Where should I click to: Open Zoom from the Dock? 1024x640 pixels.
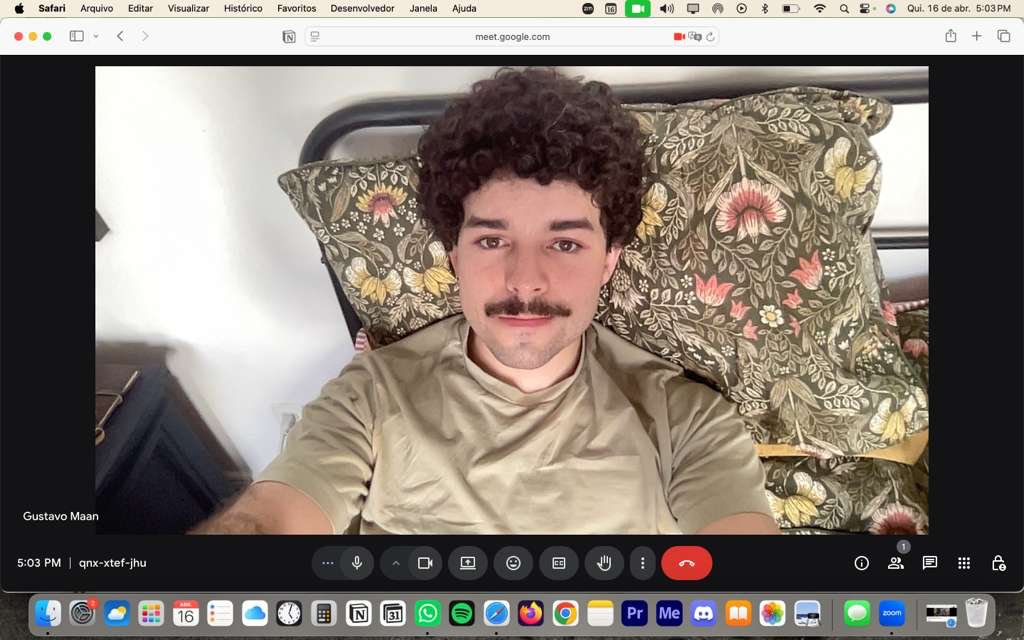point(891,613)
